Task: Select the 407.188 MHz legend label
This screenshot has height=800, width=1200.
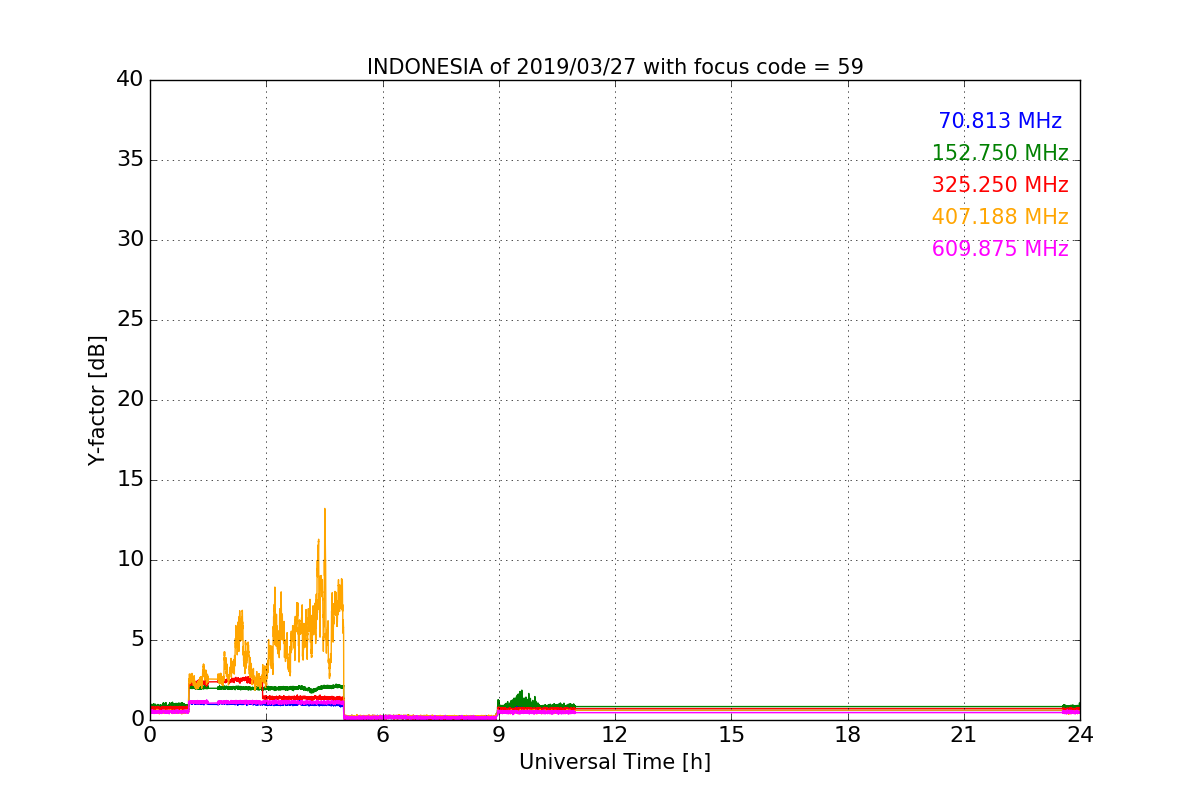Action: pyautogui.click(x=1000, y=217)
